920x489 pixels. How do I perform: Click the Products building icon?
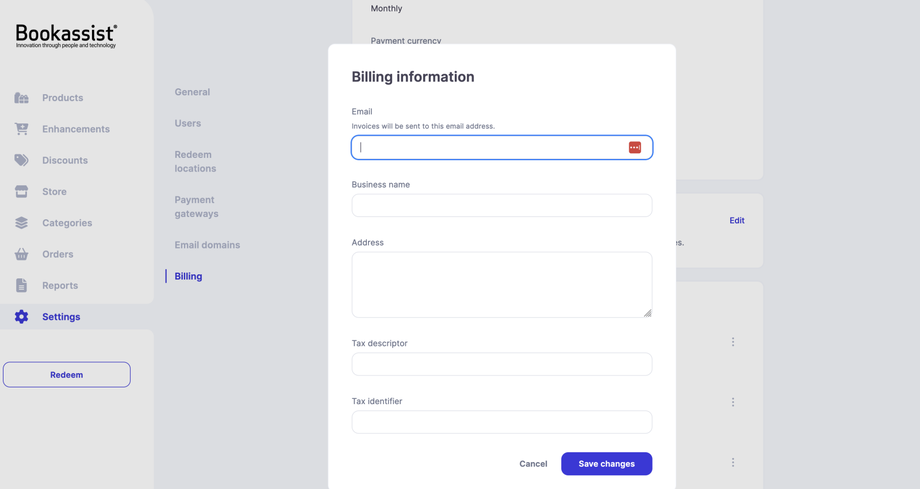(x=21, y=98)
